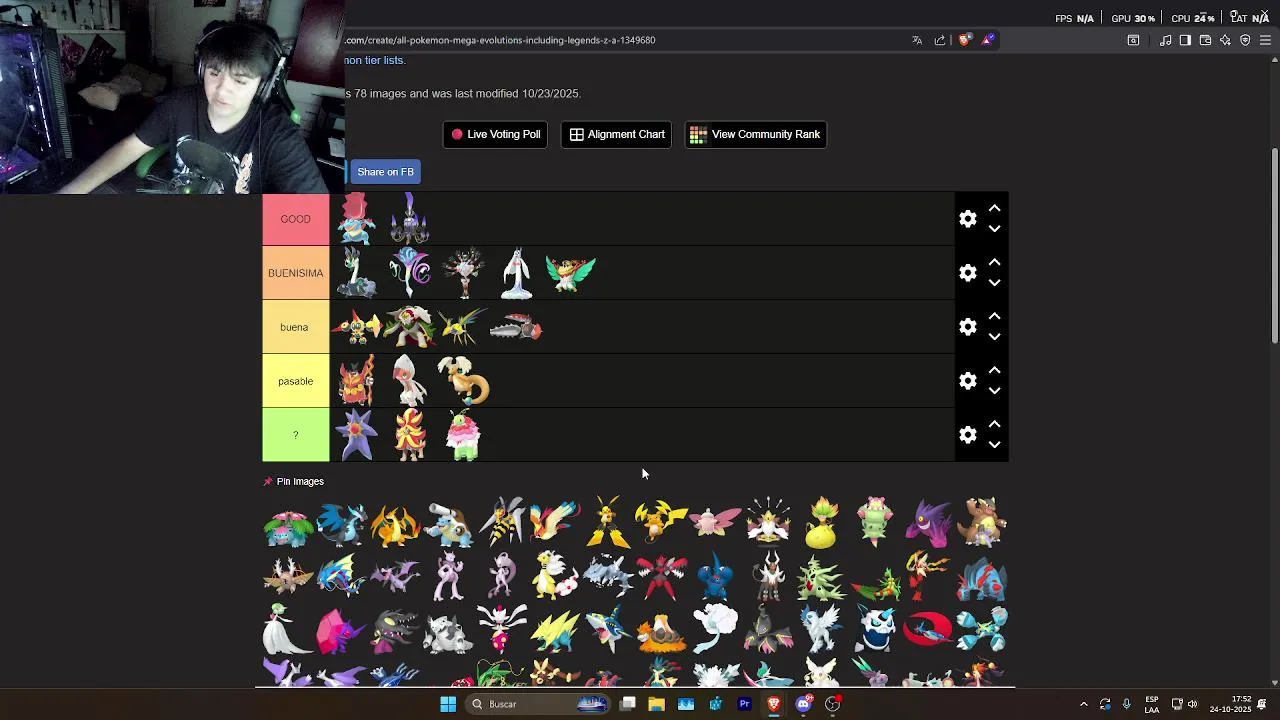Click View Community Rank button
This screenshot has height=720, width=1280.
pos(755,134)
